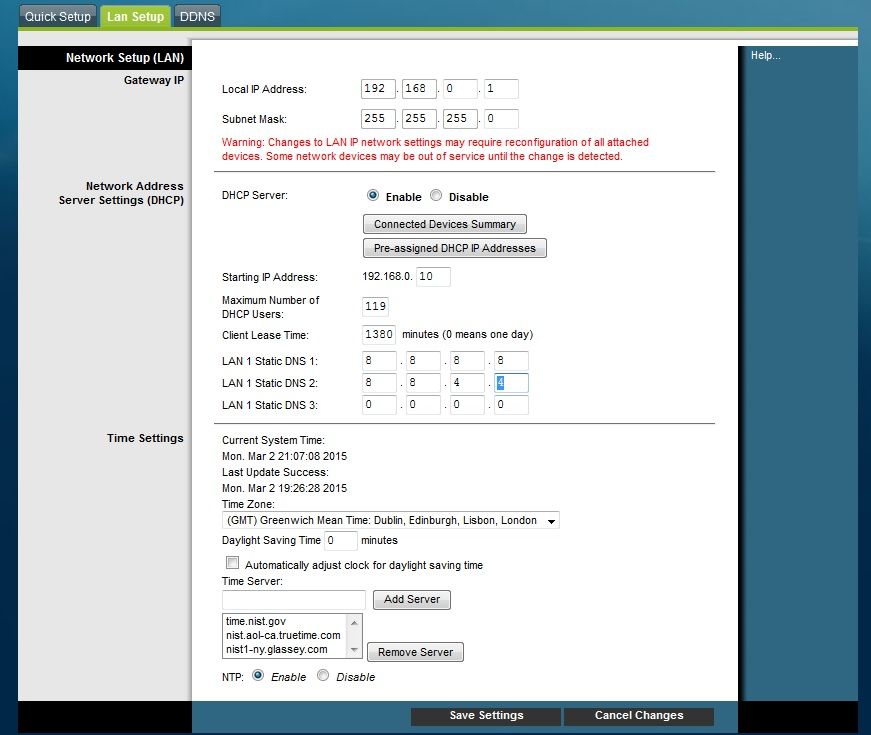Click the Daylight Saving Time minutes field
This screenshot has height=735, width=871.
pos(341,541)
